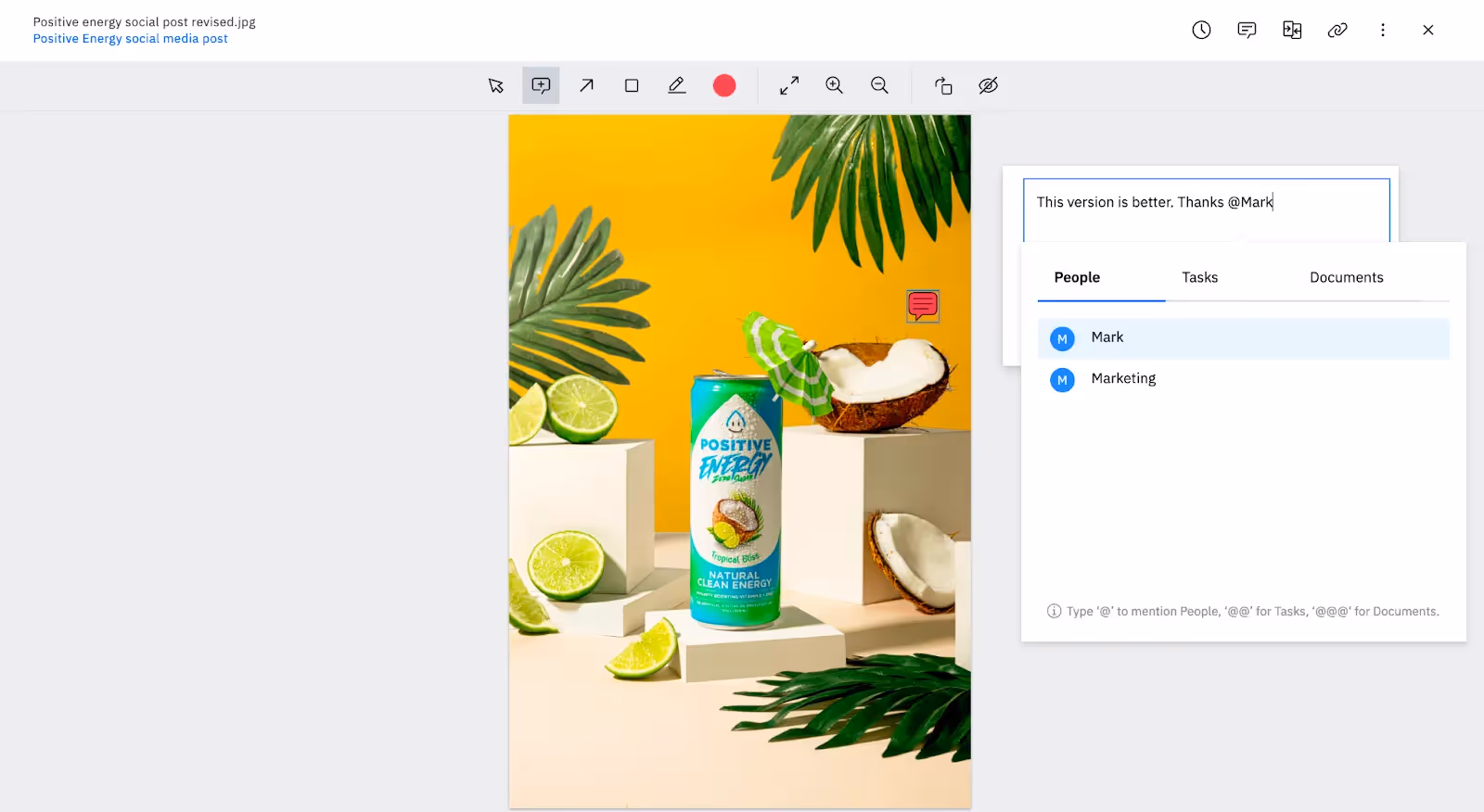Select the rectangle shape tool
Image resolution: width=1484 pixels, height=812 pixels.
(x=632, y=85)
